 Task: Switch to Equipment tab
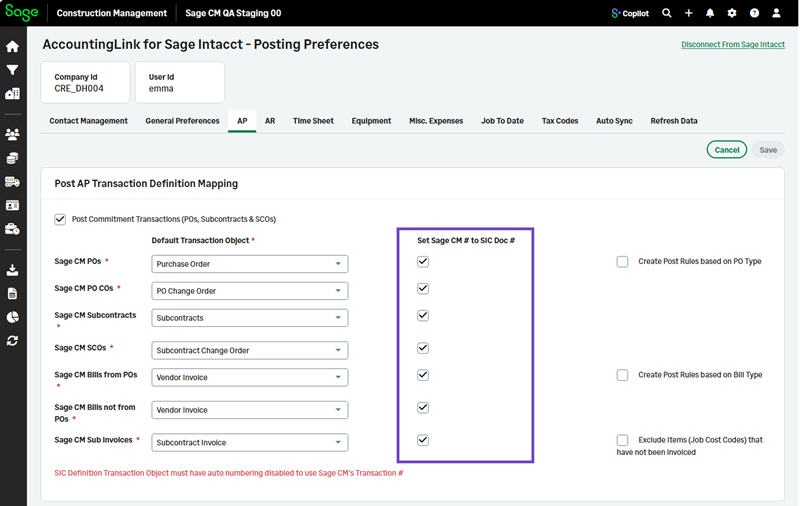click(371, 121)
